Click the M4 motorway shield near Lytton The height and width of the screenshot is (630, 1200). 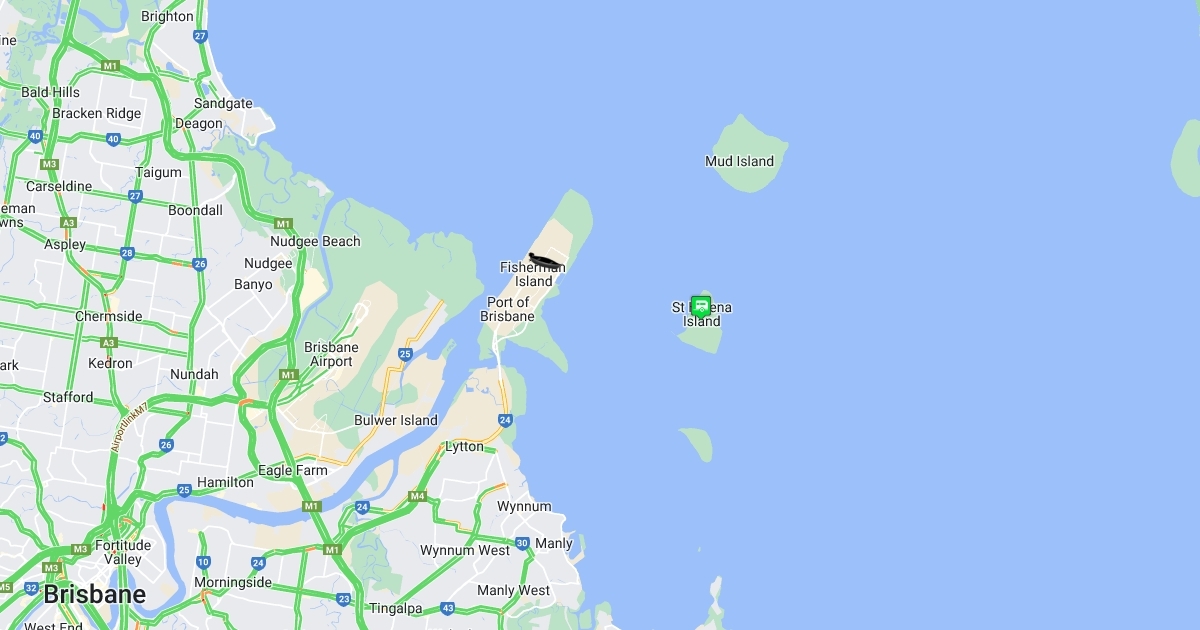click(418, 497)
